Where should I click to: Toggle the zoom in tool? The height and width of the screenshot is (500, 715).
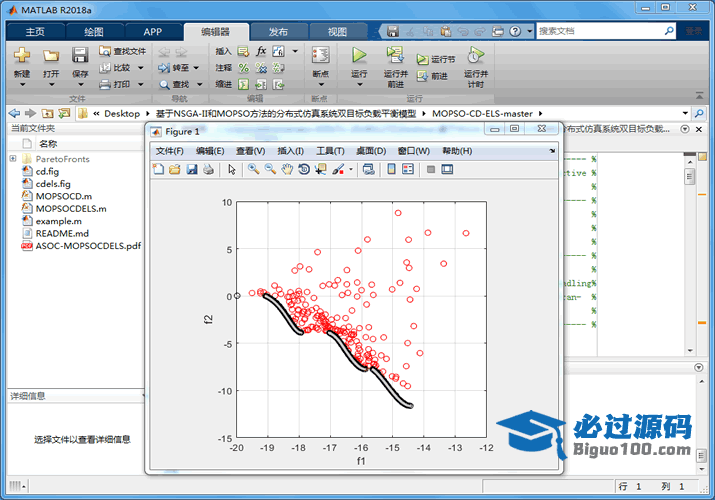(x=254, y=170)
